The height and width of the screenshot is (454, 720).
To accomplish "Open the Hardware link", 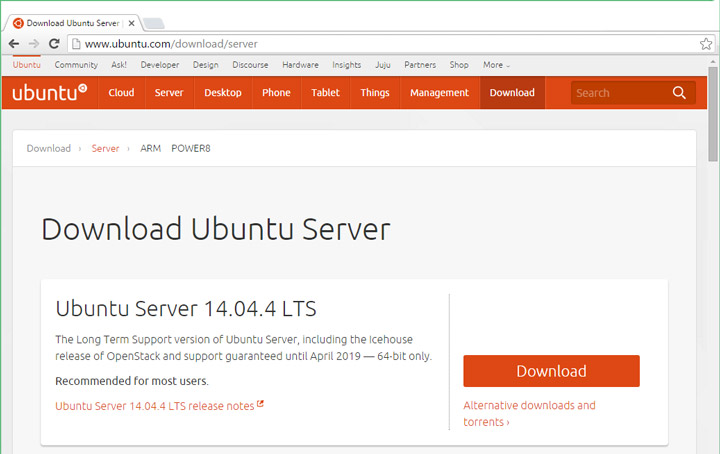I will (x=300, y=65).
